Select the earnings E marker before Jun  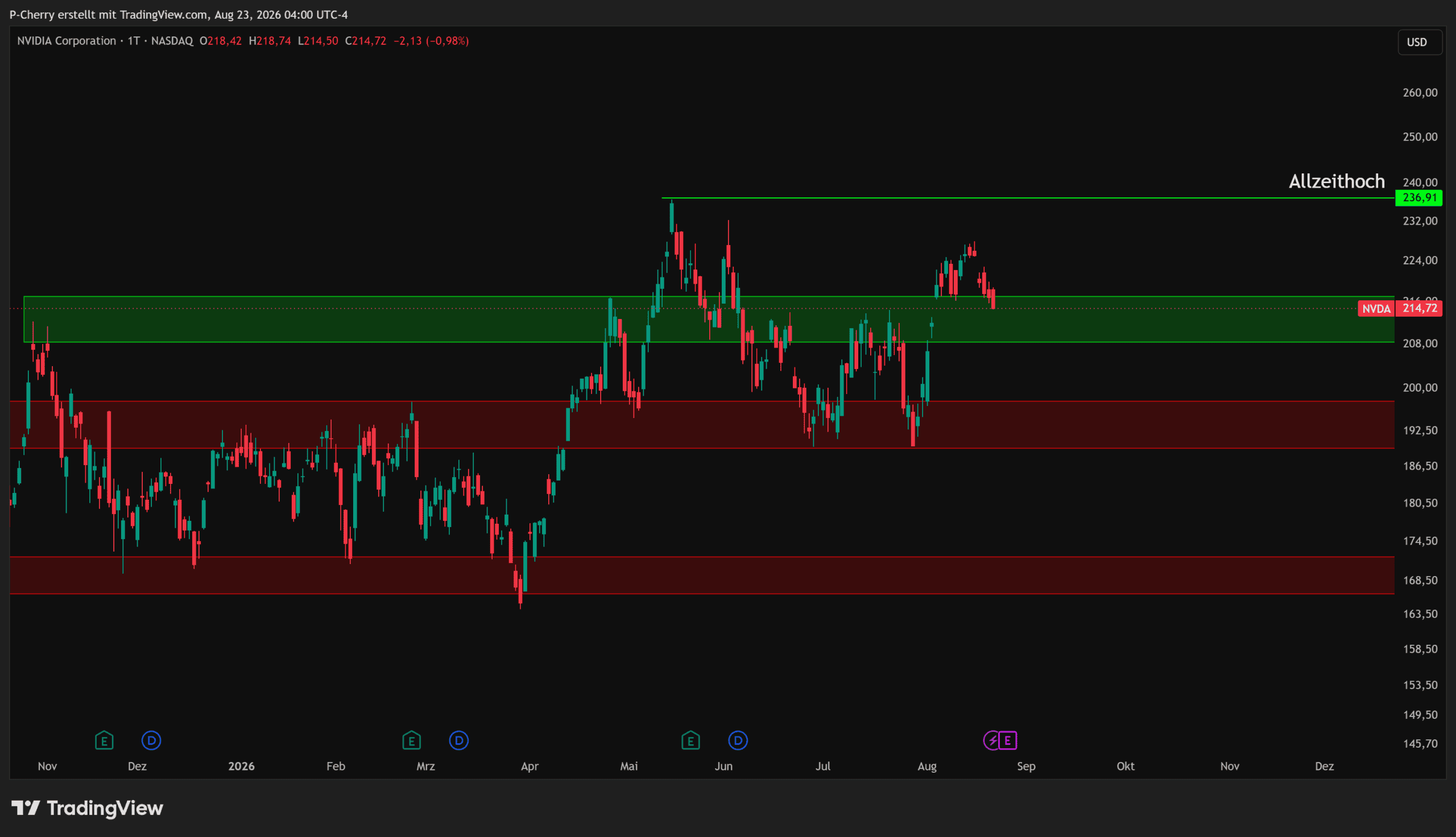click(690, 740)
